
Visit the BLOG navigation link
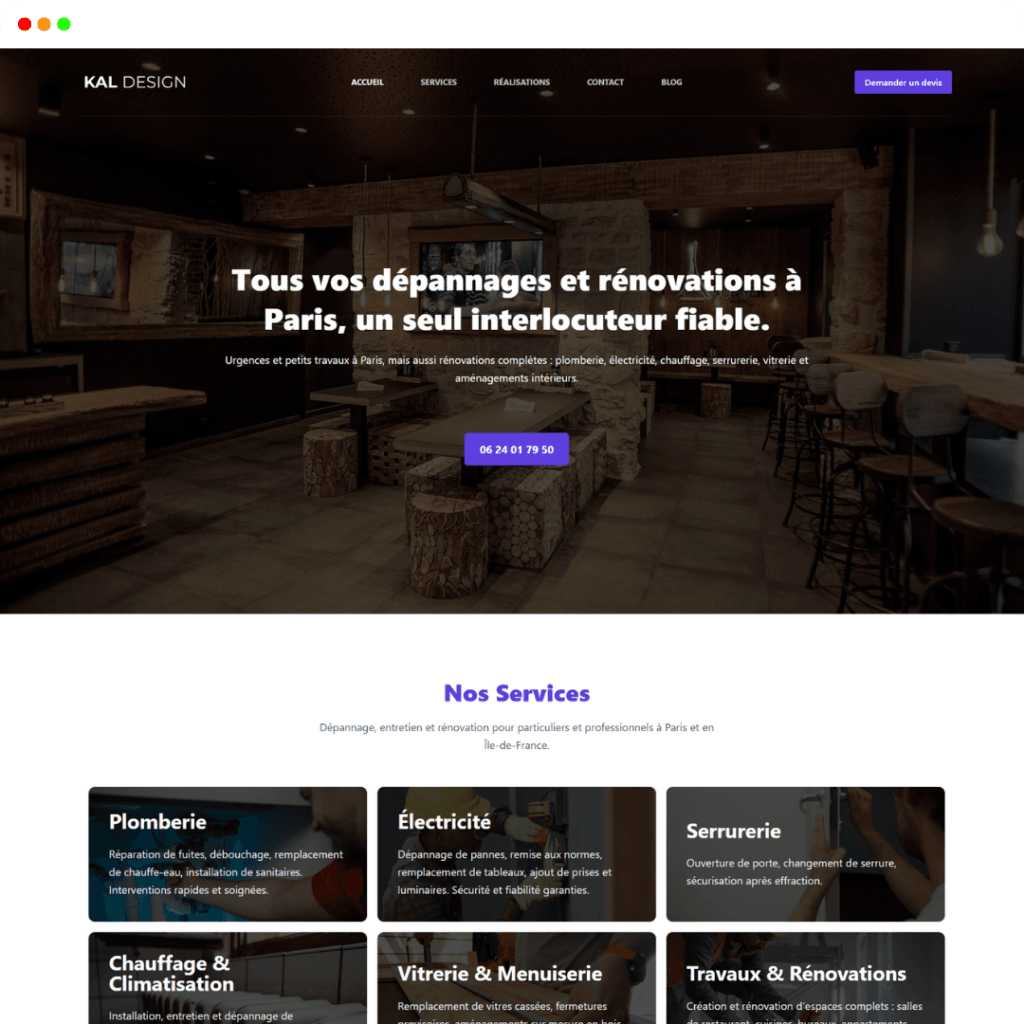671,82
